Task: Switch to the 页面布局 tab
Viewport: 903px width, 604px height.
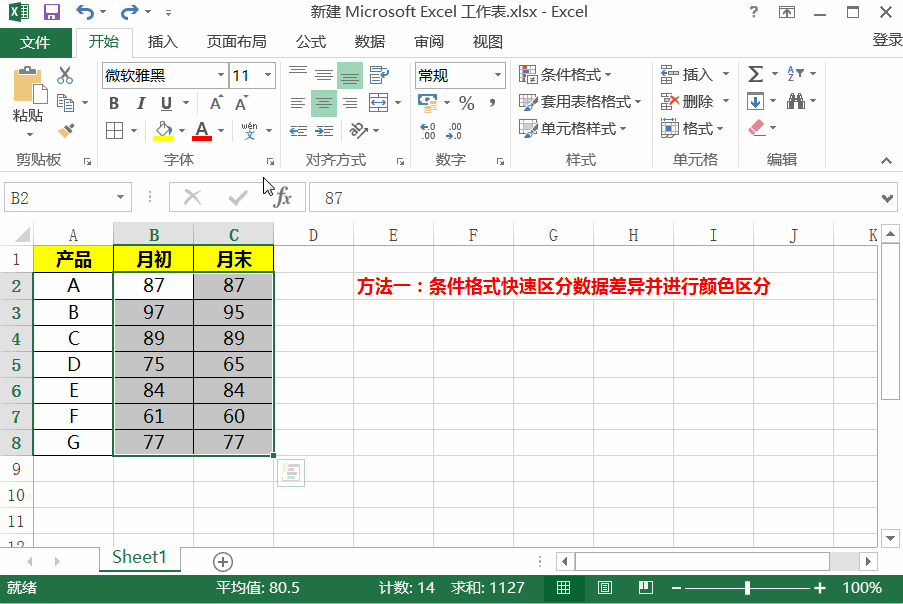Action: 237,42
